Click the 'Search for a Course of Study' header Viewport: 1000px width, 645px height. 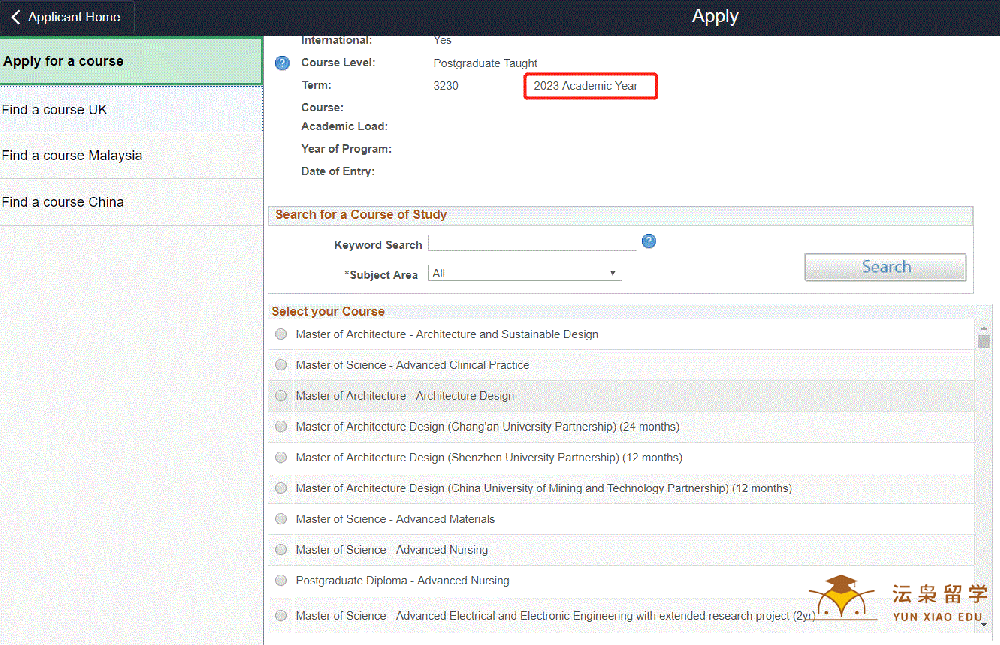(x=361, y=214)
